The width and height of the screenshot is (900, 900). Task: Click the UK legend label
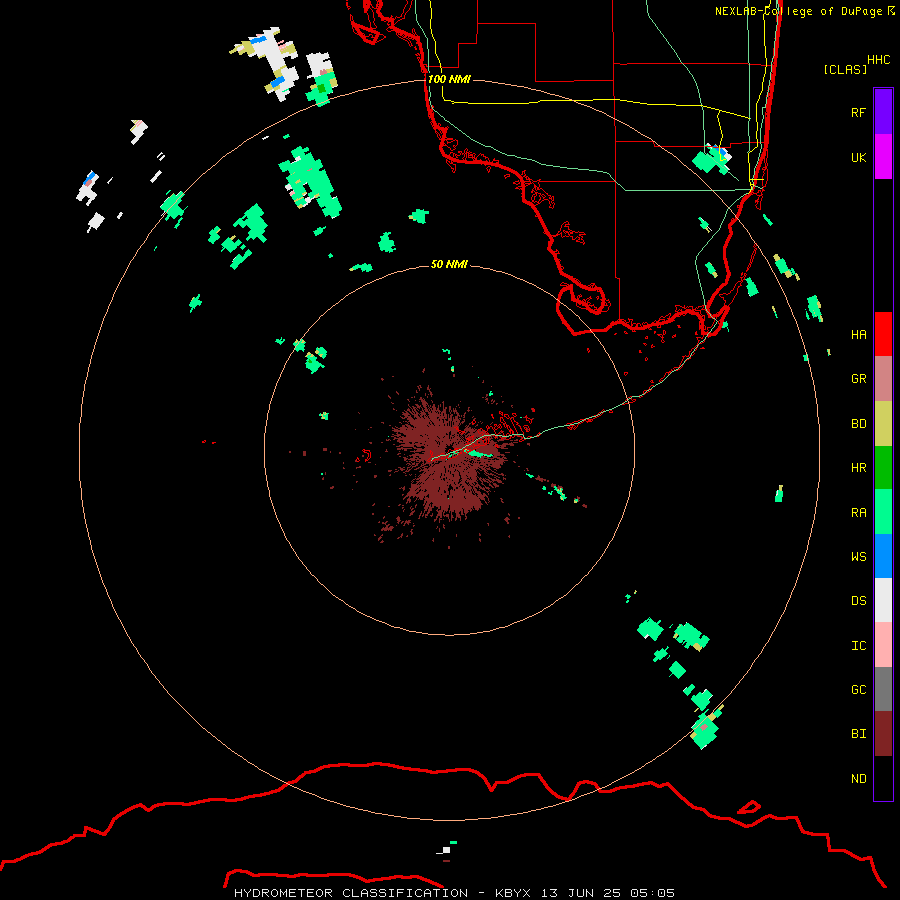click(x=858, y=157)
